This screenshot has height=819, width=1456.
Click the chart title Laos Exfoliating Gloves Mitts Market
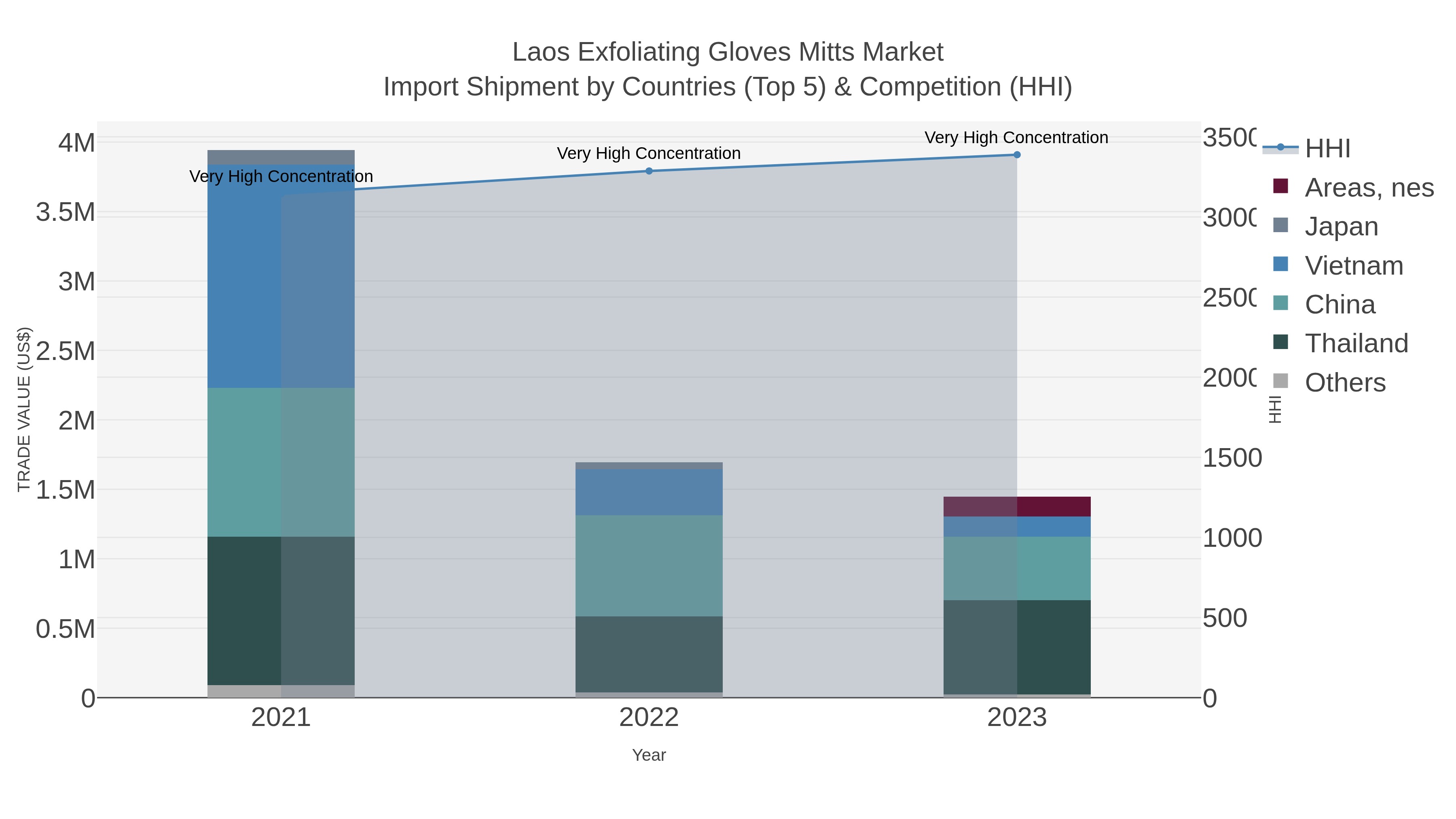728,52
